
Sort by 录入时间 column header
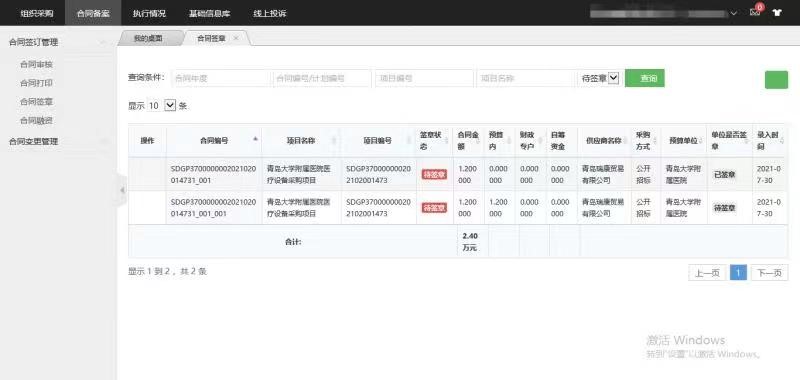(769, 140)
